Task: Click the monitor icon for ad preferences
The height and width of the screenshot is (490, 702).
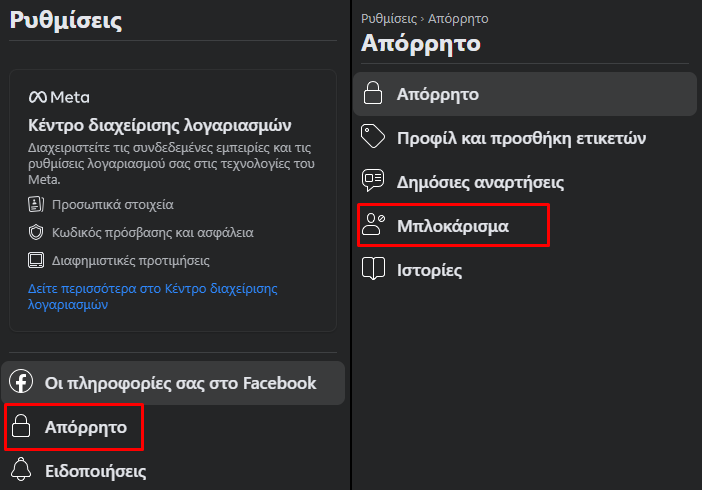Action: pyautogui.click(x=36, y=260)
